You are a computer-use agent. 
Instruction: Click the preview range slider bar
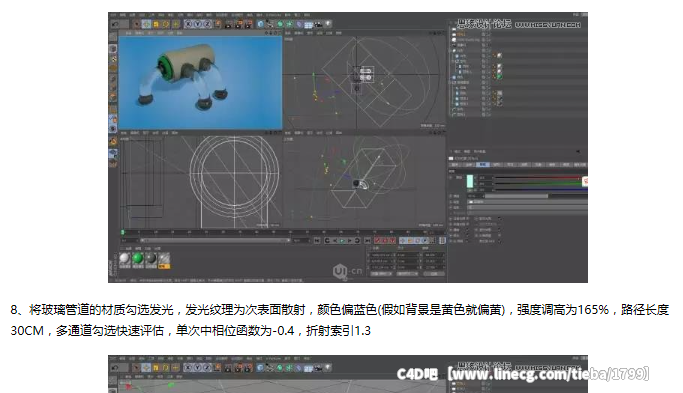pos(216,240)
